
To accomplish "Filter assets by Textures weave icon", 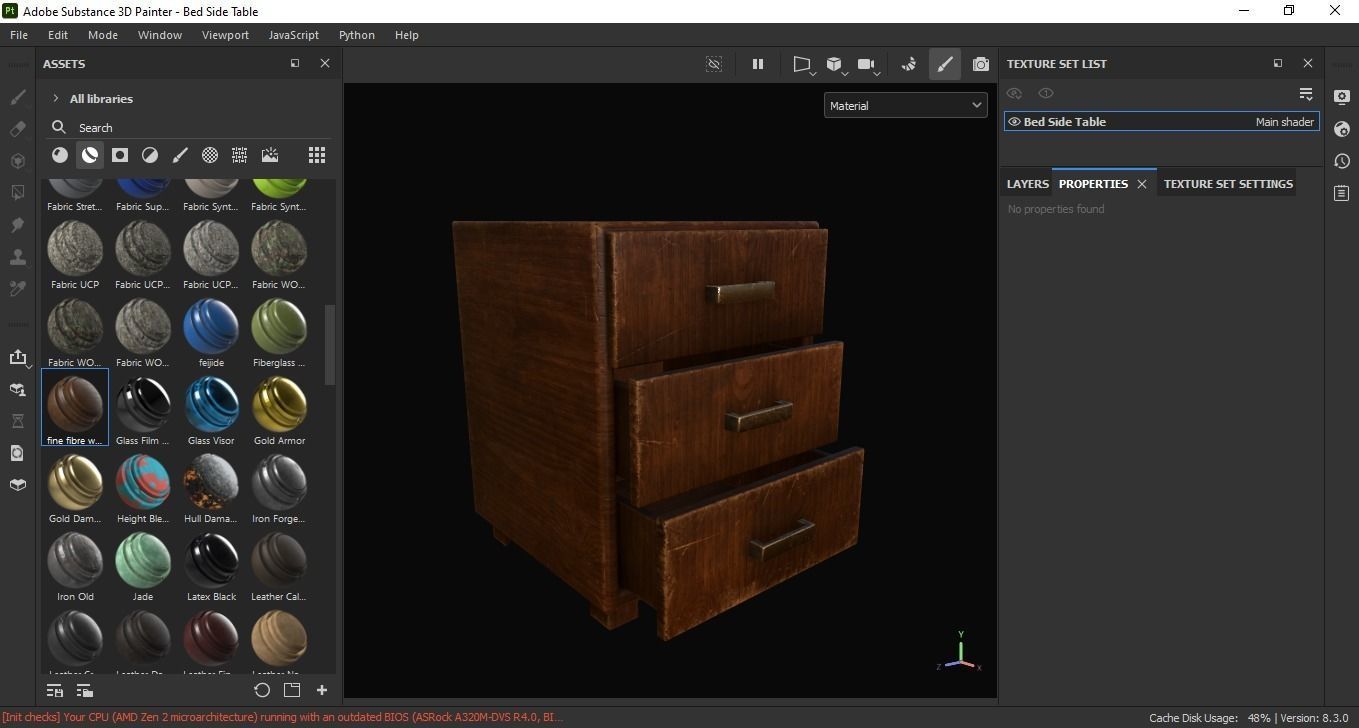I will (x=240, y=155).
